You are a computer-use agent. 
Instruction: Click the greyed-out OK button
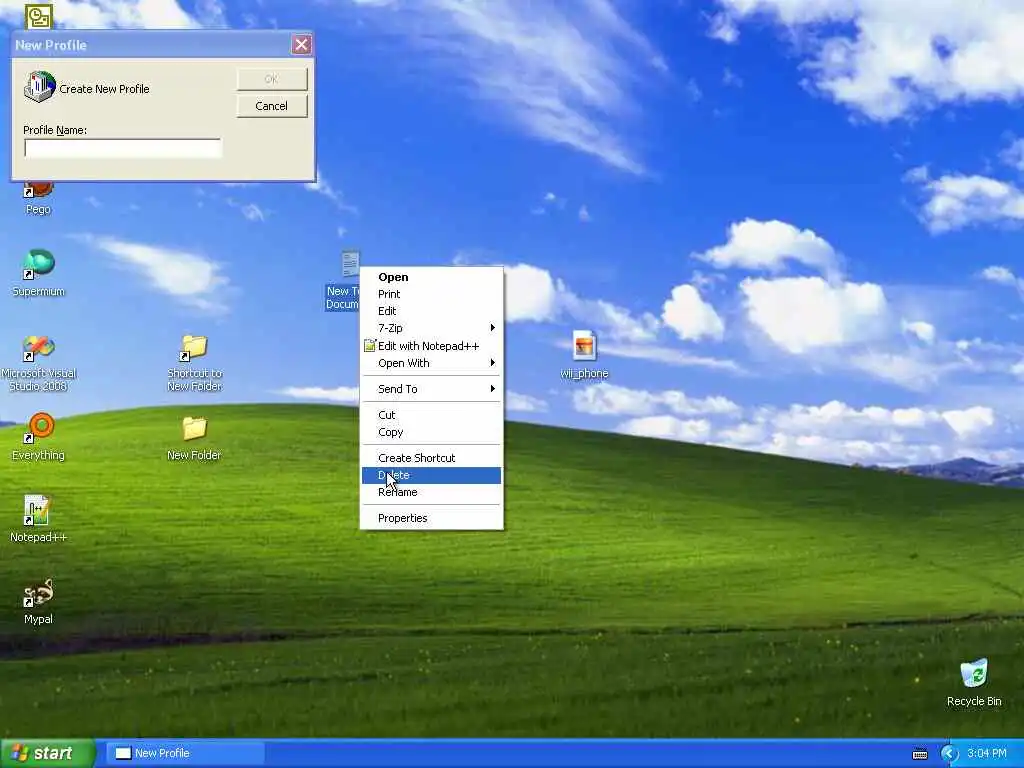272,79
